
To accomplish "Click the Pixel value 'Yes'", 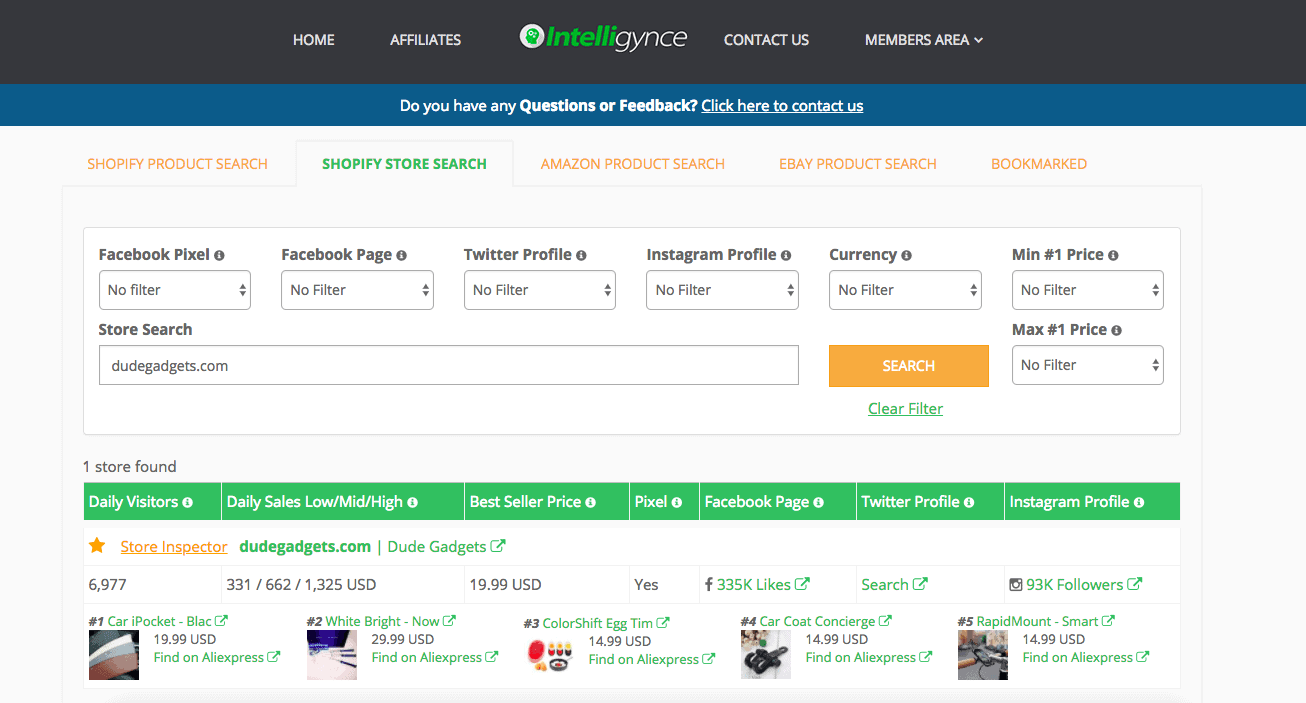I will 646,584.
